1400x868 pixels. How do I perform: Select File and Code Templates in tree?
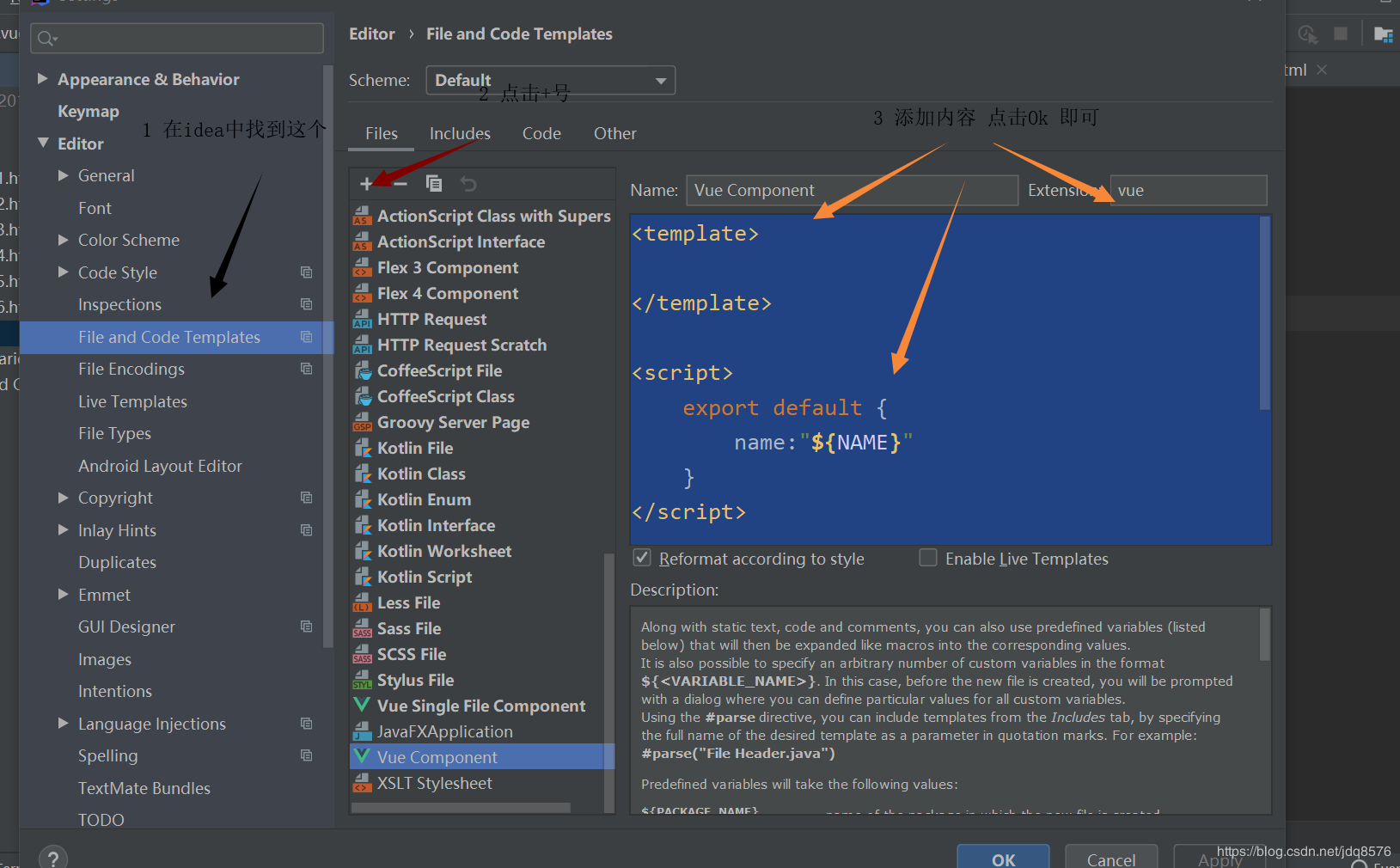pyautogui.click(x=176, y=337)
